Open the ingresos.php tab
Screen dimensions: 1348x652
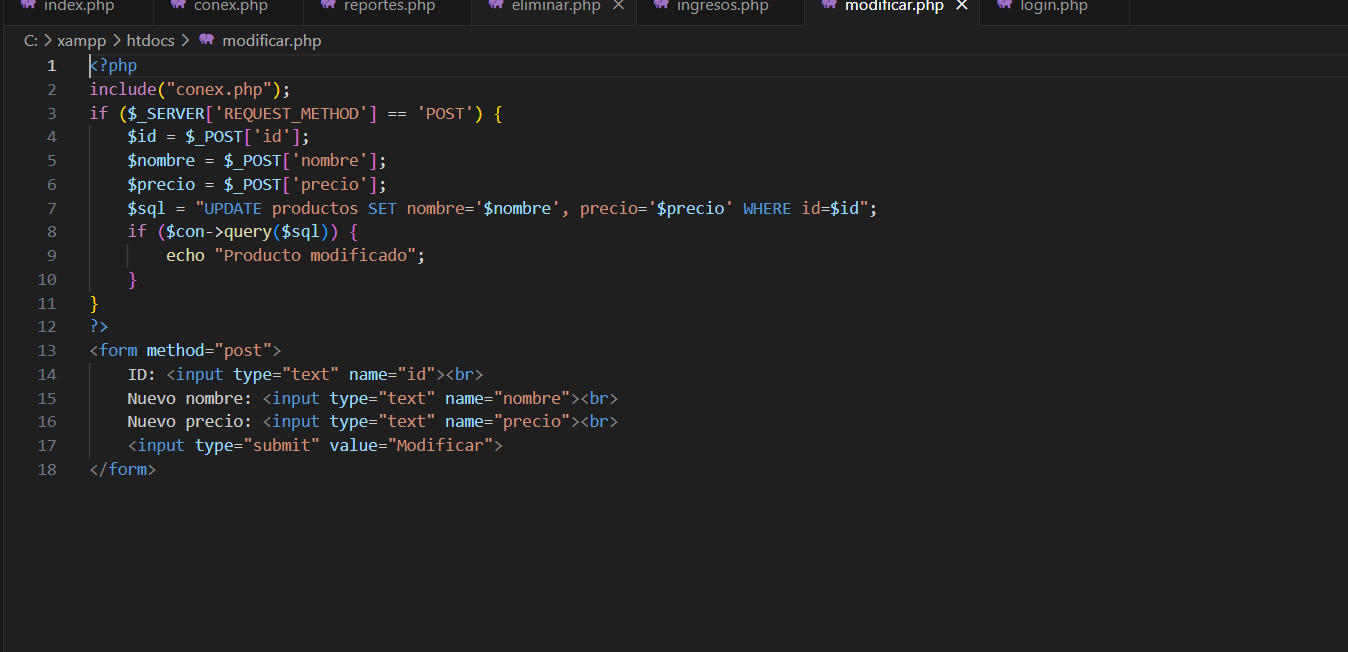click(x=722, y=6)
